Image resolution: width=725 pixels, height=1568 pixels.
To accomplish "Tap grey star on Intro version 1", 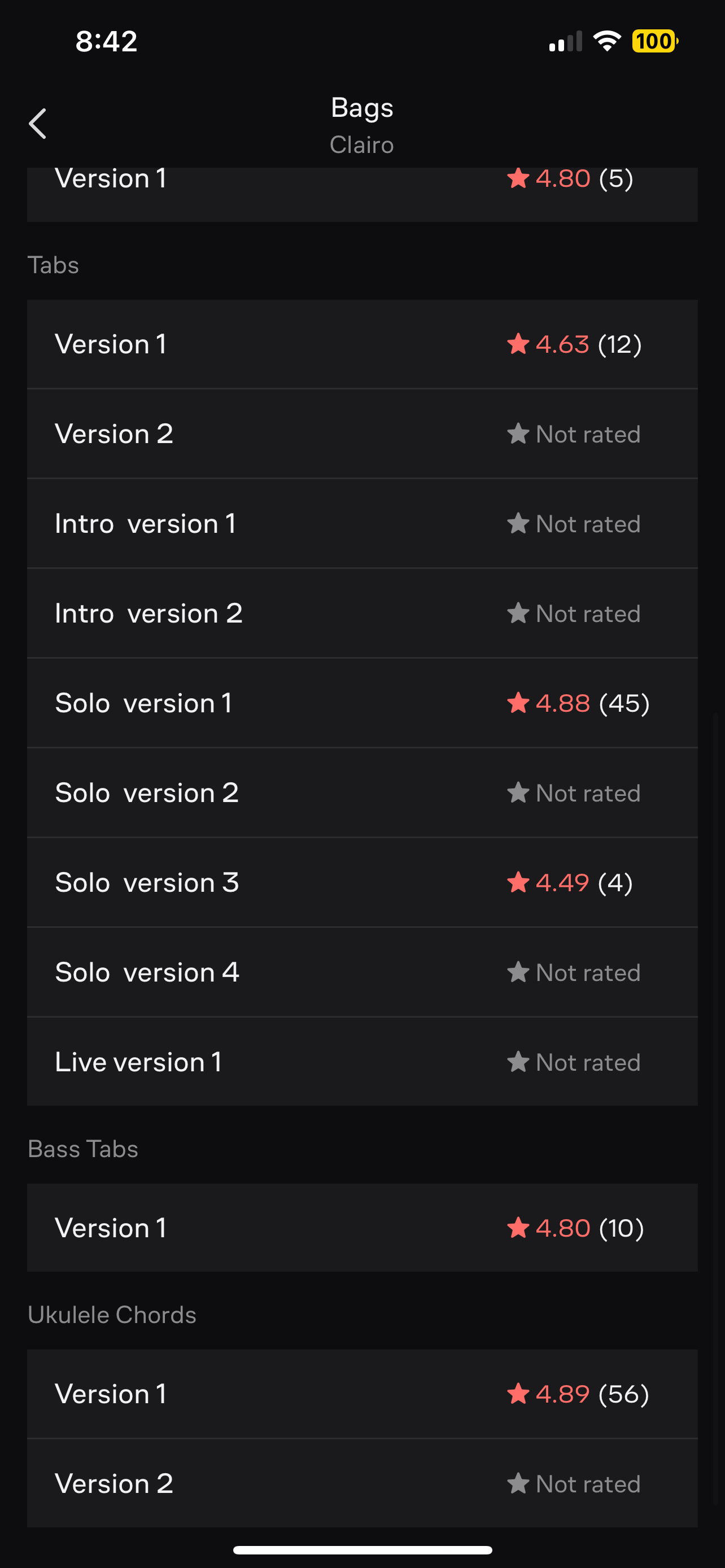I will pyautogui.click(x=518, y=523).
